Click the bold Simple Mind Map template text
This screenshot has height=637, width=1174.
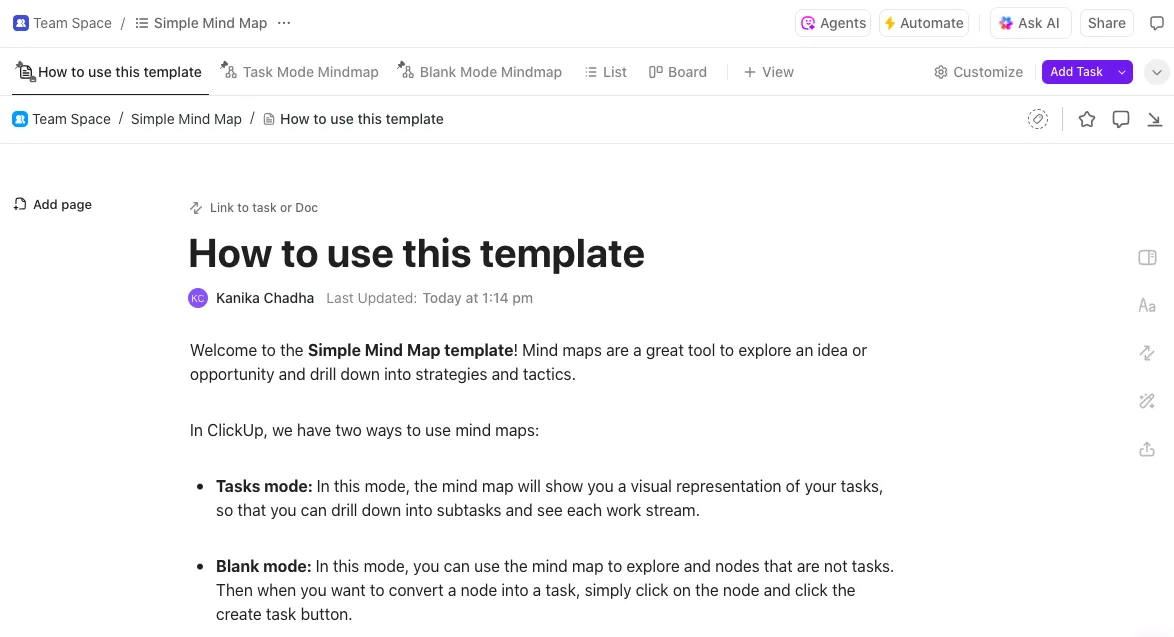410,350
